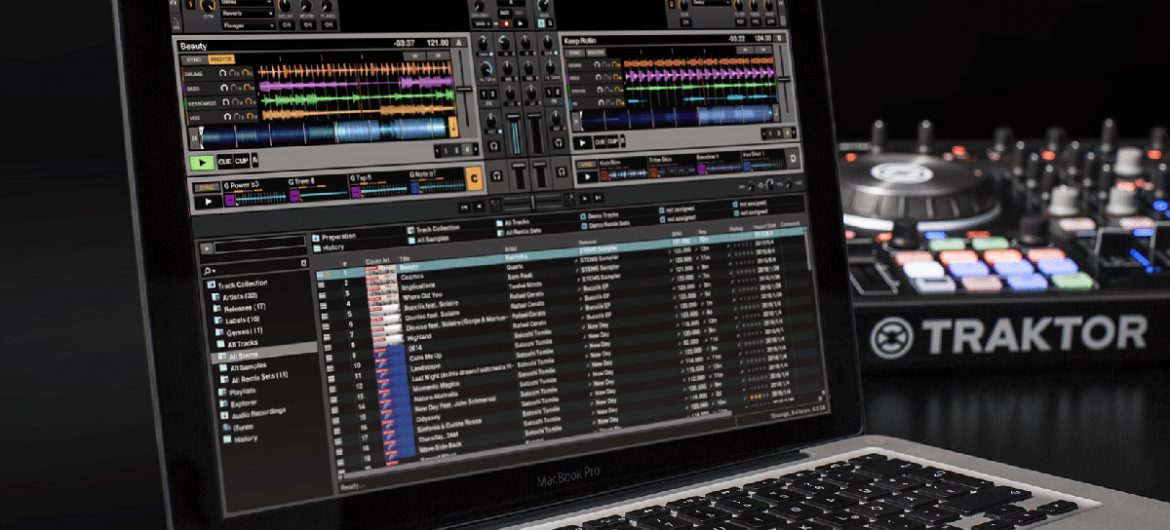Click the CUP button on Deck B
The height and width of the screenshot is (530, 1170).
pos(613,141)
